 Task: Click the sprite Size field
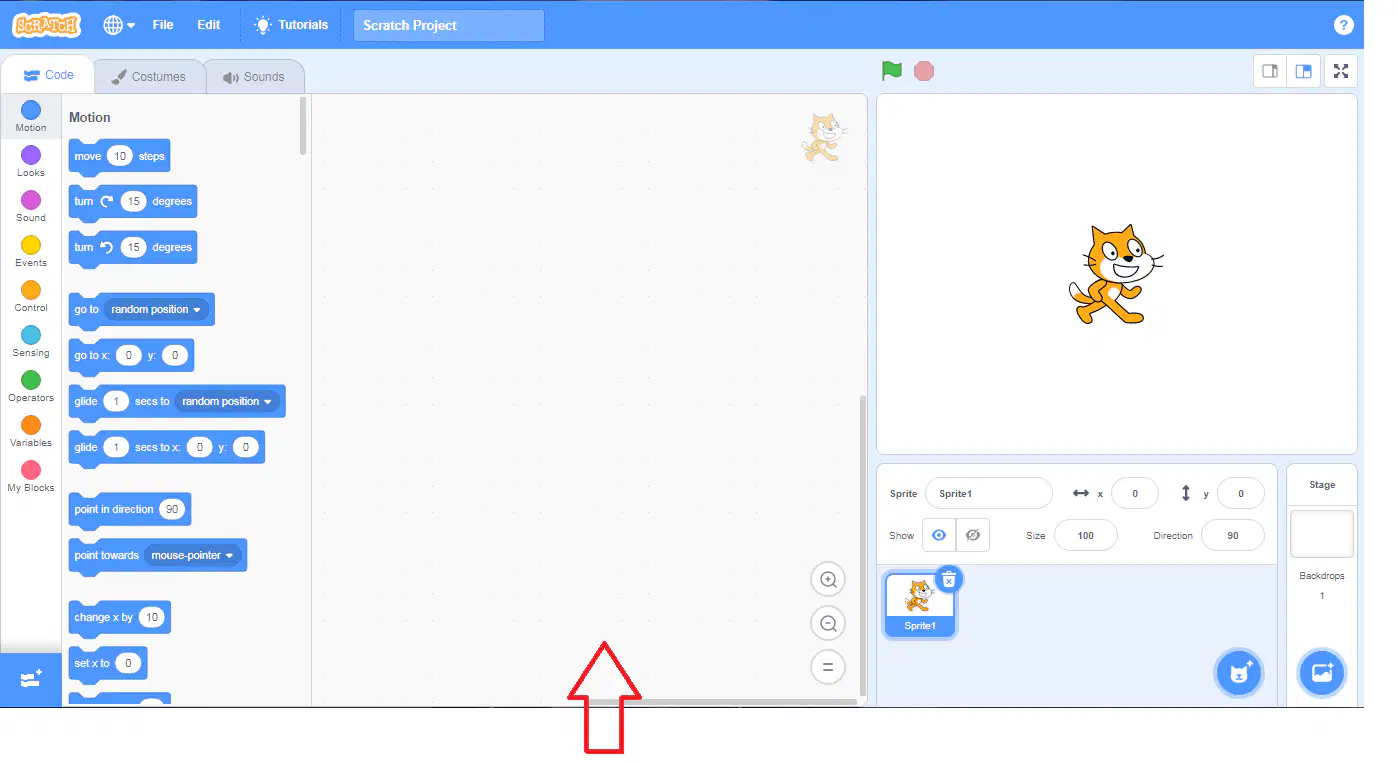[x=1086, y=536]
